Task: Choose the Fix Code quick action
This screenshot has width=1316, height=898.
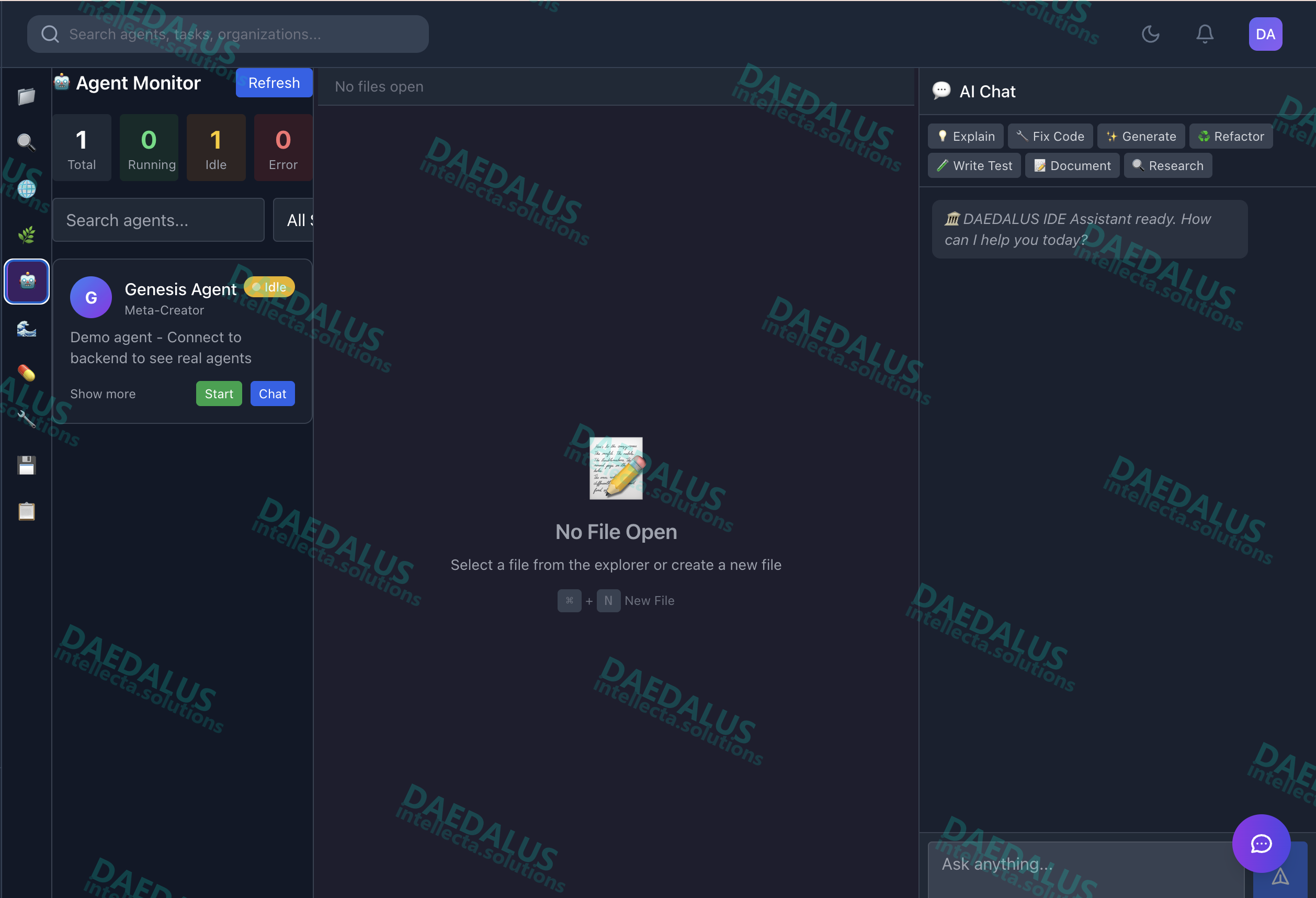Action: point(1050,136)
